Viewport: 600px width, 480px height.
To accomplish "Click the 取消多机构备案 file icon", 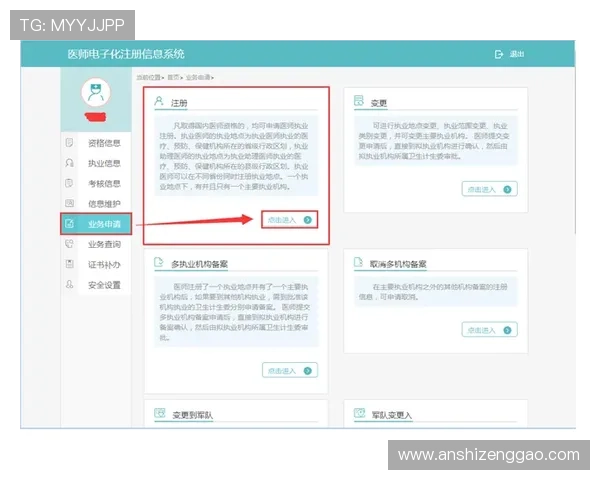I will click(x=359, y=262).
